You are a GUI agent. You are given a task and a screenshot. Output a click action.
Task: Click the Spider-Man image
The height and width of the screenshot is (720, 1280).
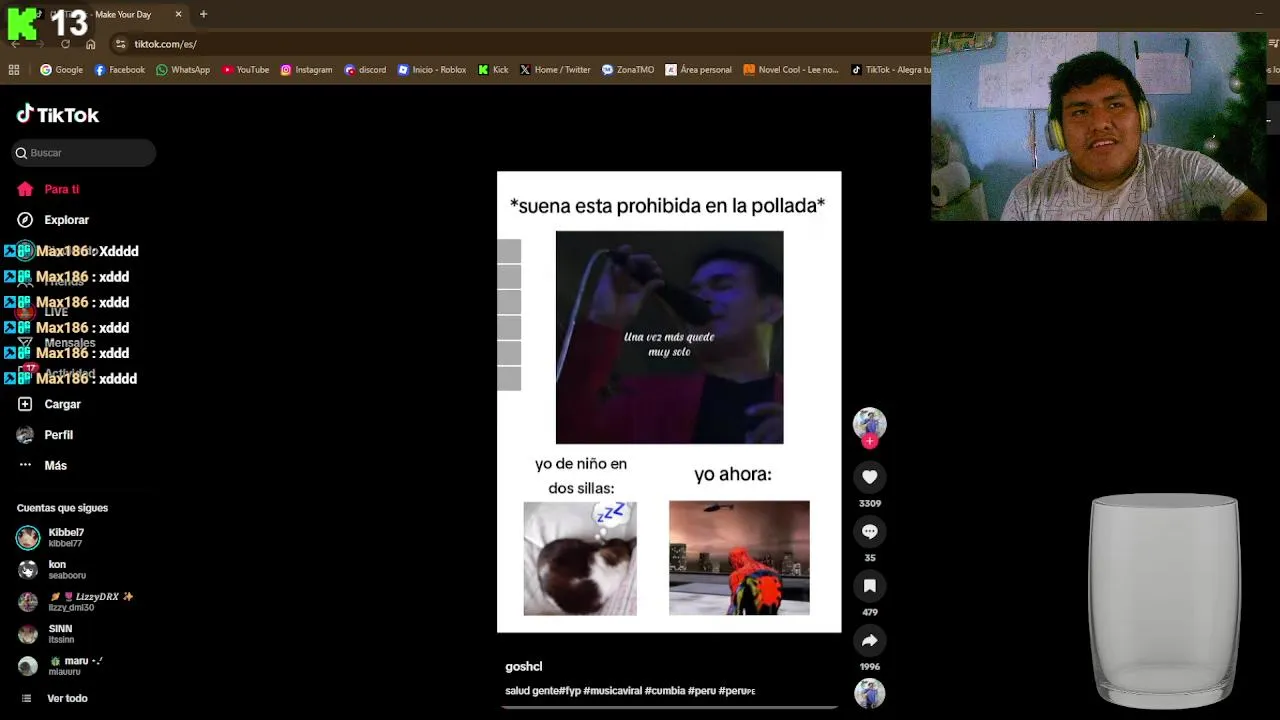pos(739,558)
